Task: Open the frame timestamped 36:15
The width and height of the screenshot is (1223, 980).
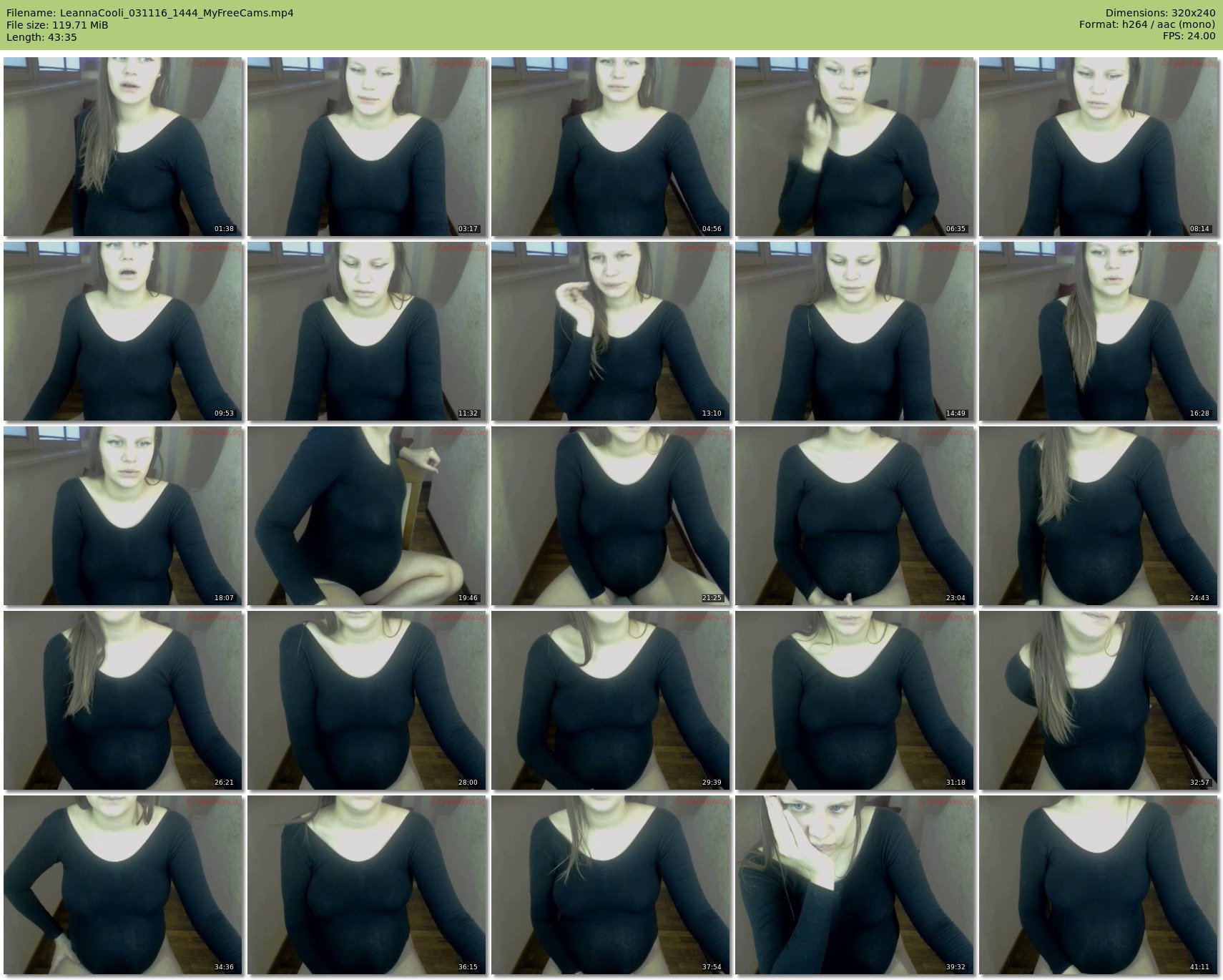Action: (x=367, y=885)
